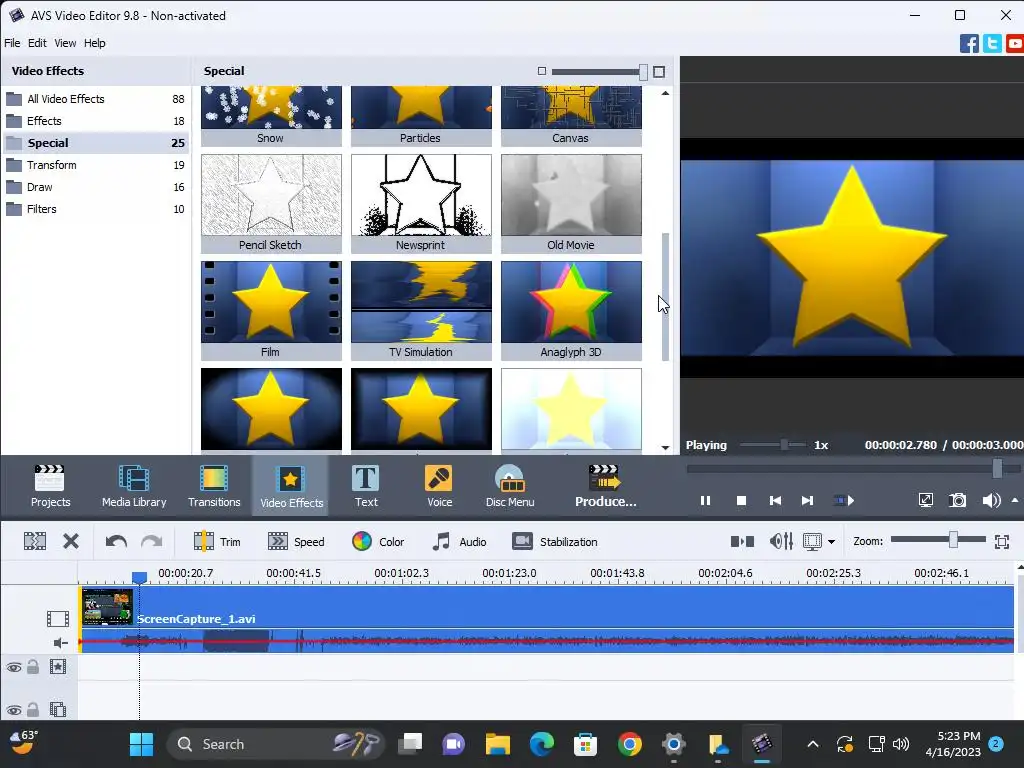Fit timeline zoom to window
Screen dimensions: 1024x768
(1002, 541)
